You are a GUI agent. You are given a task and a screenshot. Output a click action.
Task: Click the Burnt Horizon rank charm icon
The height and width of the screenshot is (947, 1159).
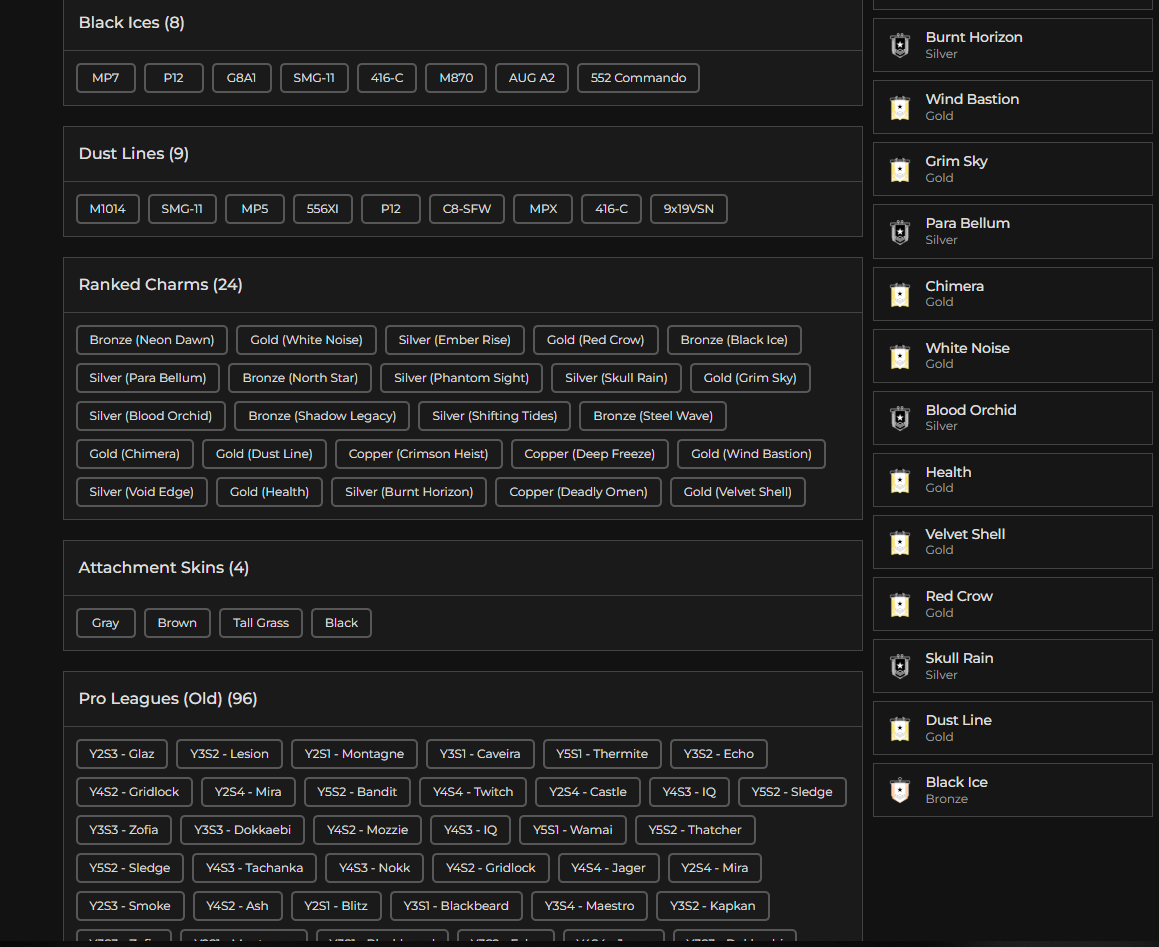[900, 46]
